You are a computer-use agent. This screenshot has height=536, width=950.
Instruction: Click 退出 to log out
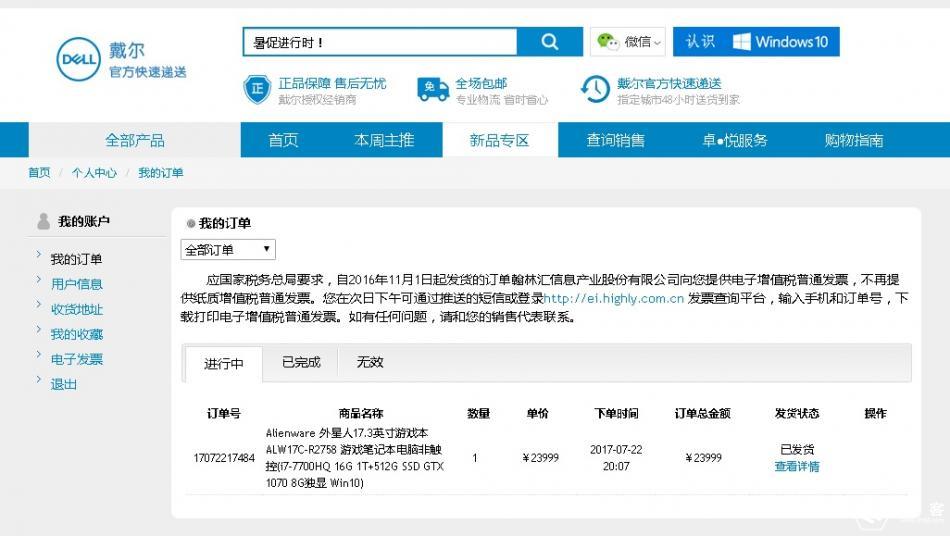point(64,384)
